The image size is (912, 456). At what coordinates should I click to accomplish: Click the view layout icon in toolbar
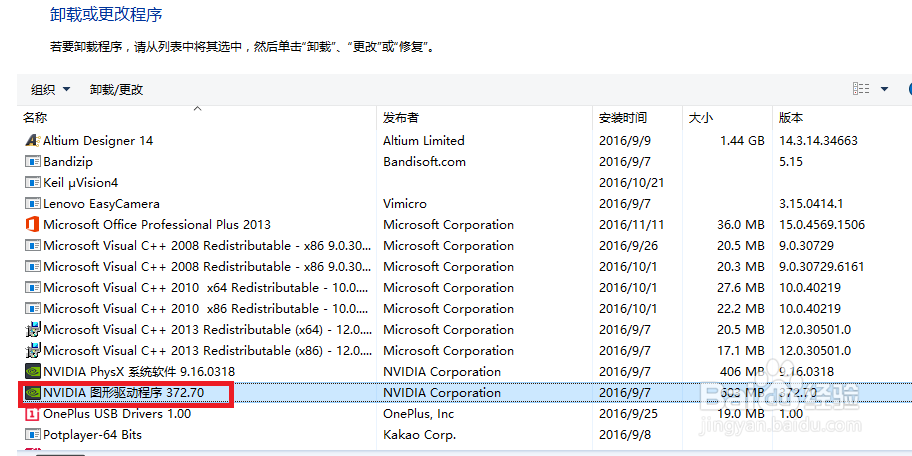861,89
